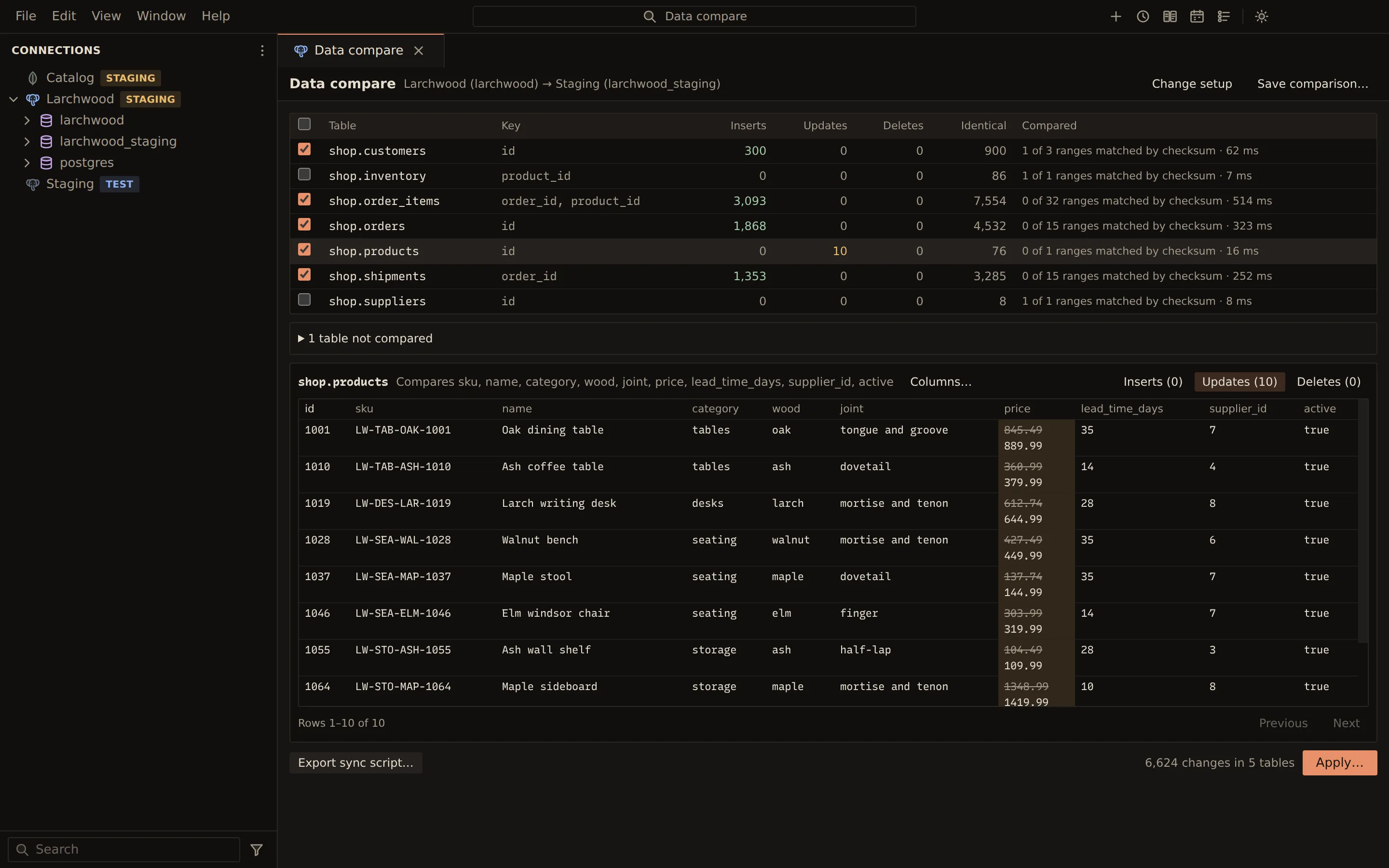Expand the postgres database node
This screenshot has width=1389, height=868.
click(27, 163)
